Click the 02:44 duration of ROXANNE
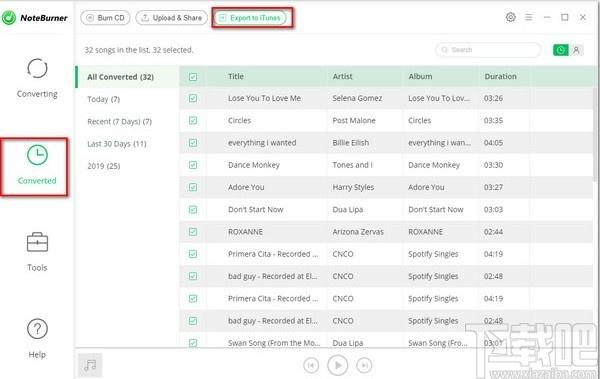Screen dimensions: 600x379 click(493, 232)
